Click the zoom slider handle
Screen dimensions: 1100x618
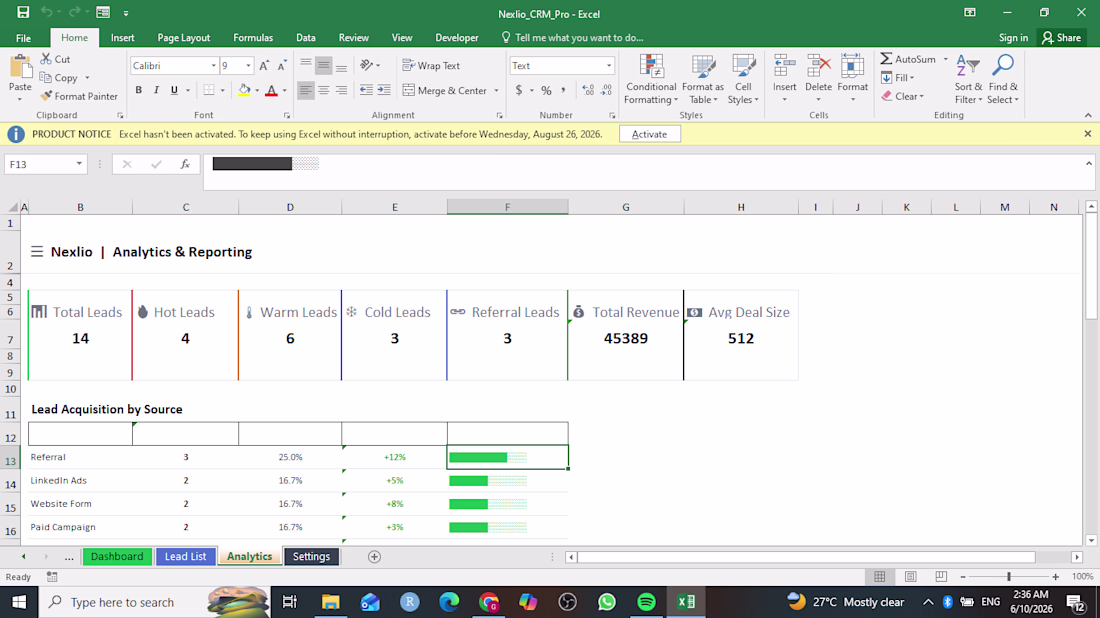click(1009, 577)
